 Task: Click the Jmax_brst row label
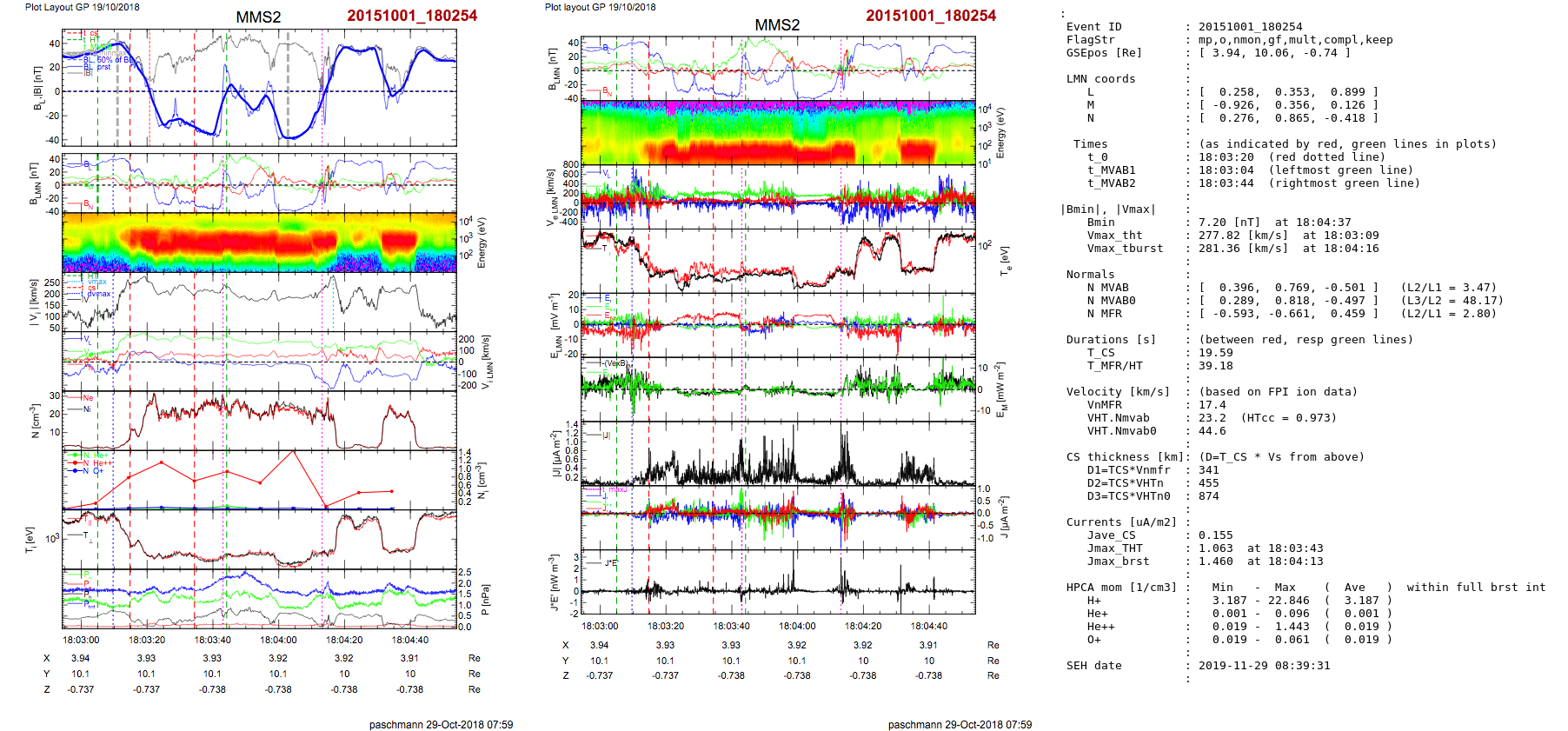click(1118, 562)
